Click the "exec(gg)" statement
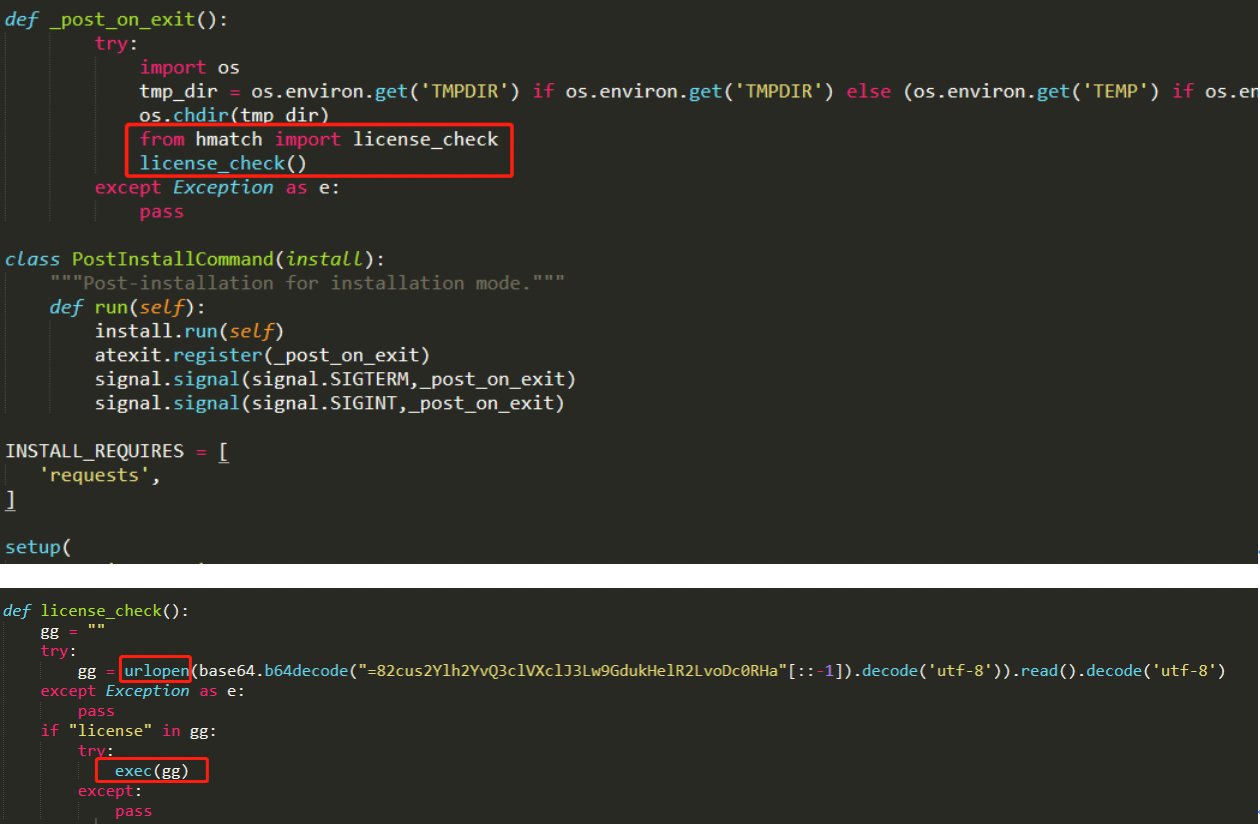The width and height of the screenshot is (1260, 824). coord(151,771)
